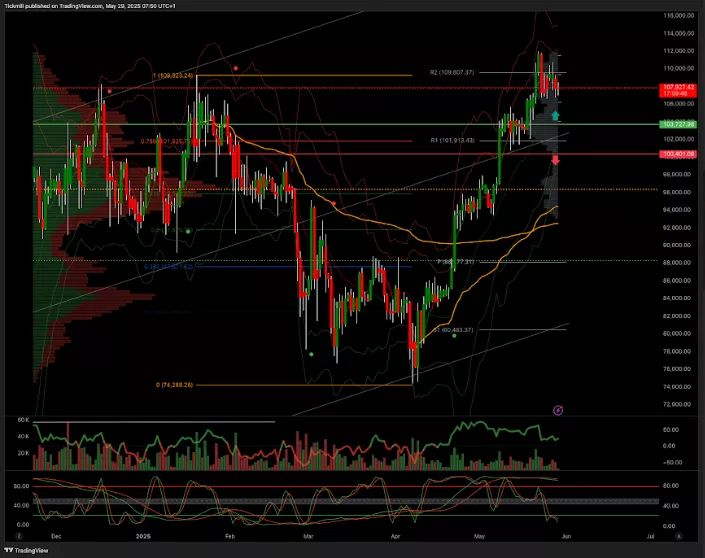Select the green 103,727.98 price label
This screenshot has height=558, width=705.
[678, 123]
